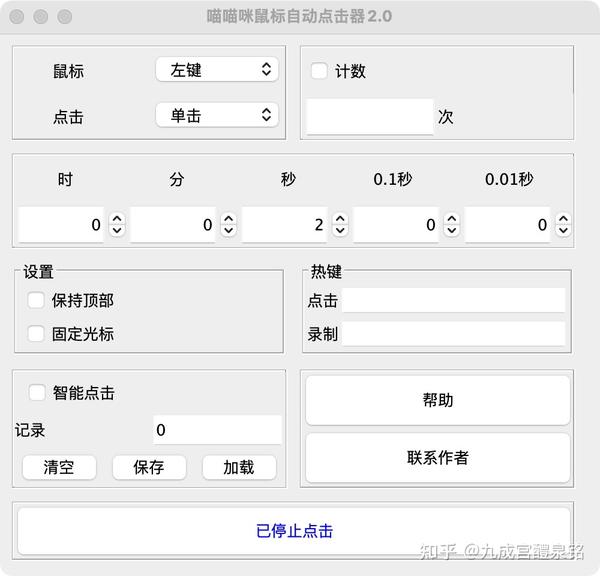Viewport: 600px width, 576px height.
Task: Decrease the 时 hours stepper
Action: (x=117, y=230)
